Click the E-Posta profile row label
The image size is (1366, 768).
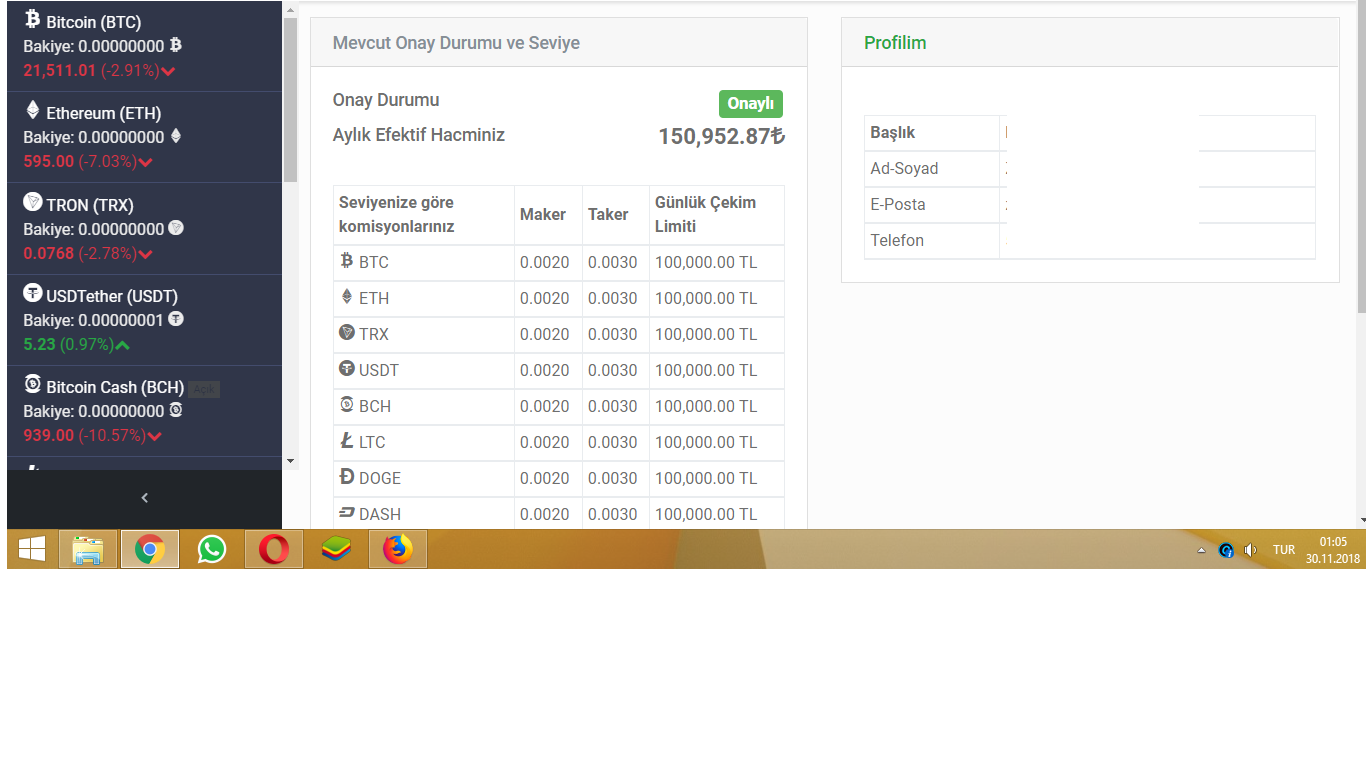[898, 204]
